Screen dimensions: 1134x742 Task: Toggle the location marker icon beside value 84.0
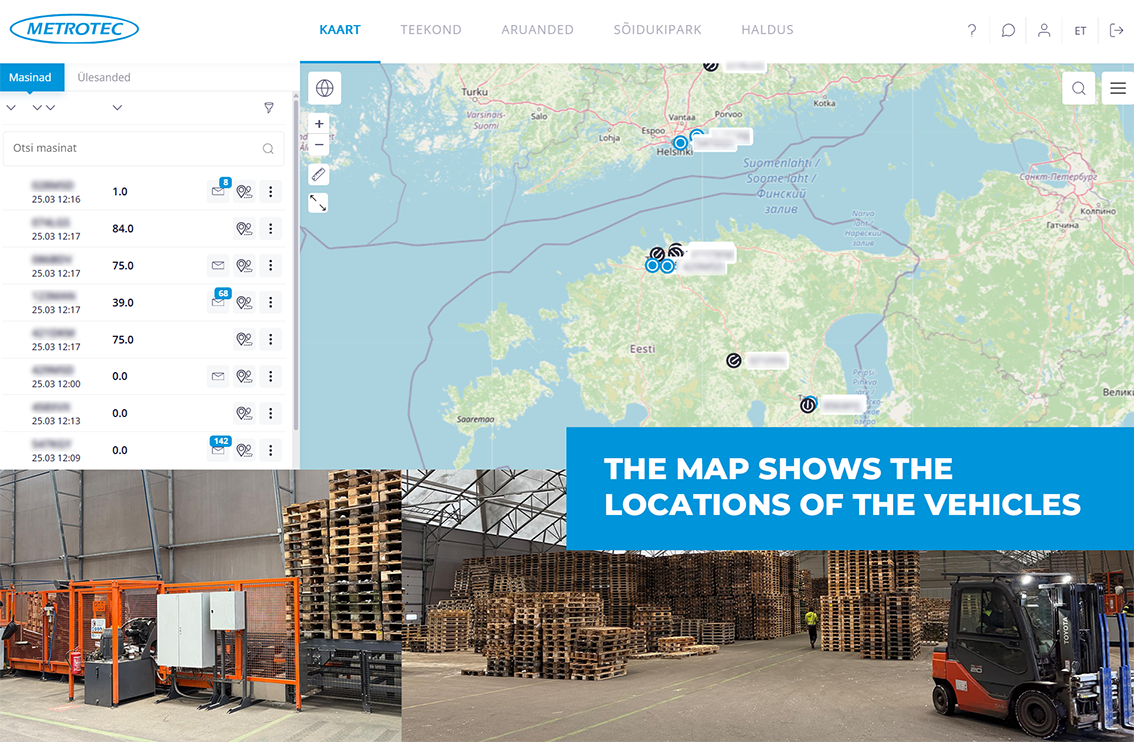point(243,228)
